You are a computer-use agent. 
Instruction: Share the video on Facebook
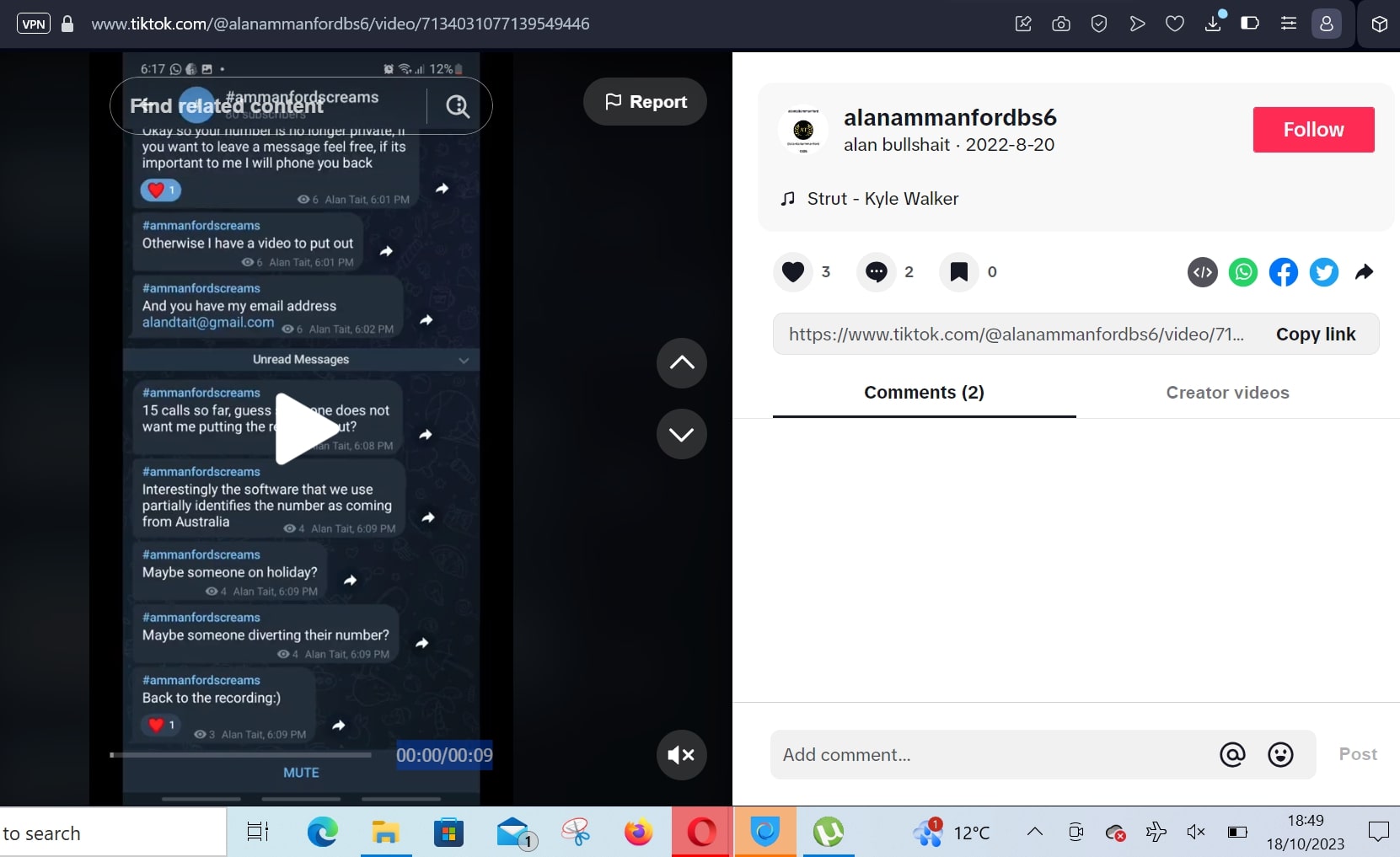[1283, 271]
